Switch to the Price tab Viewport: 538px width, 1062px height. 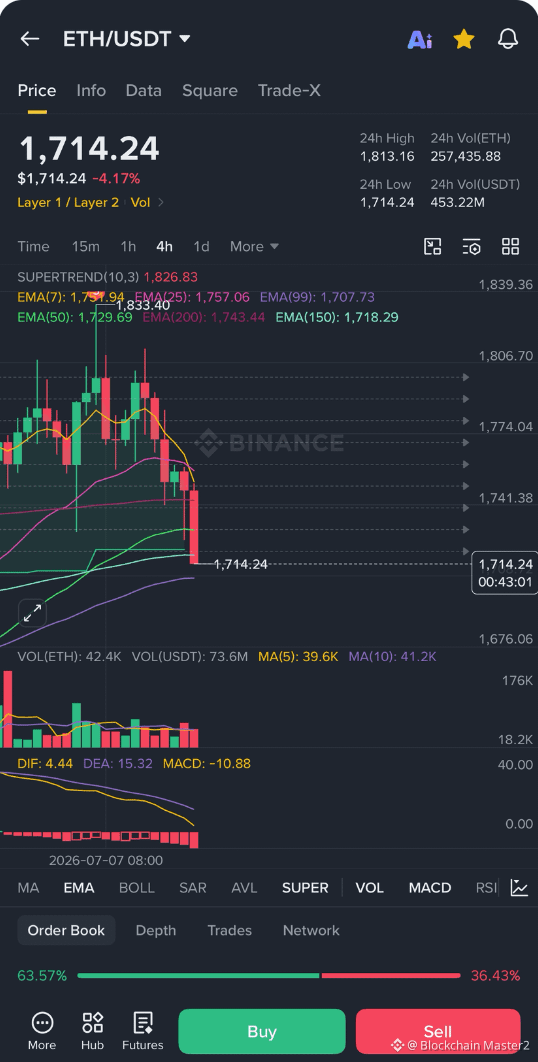[x=37, y=91]
